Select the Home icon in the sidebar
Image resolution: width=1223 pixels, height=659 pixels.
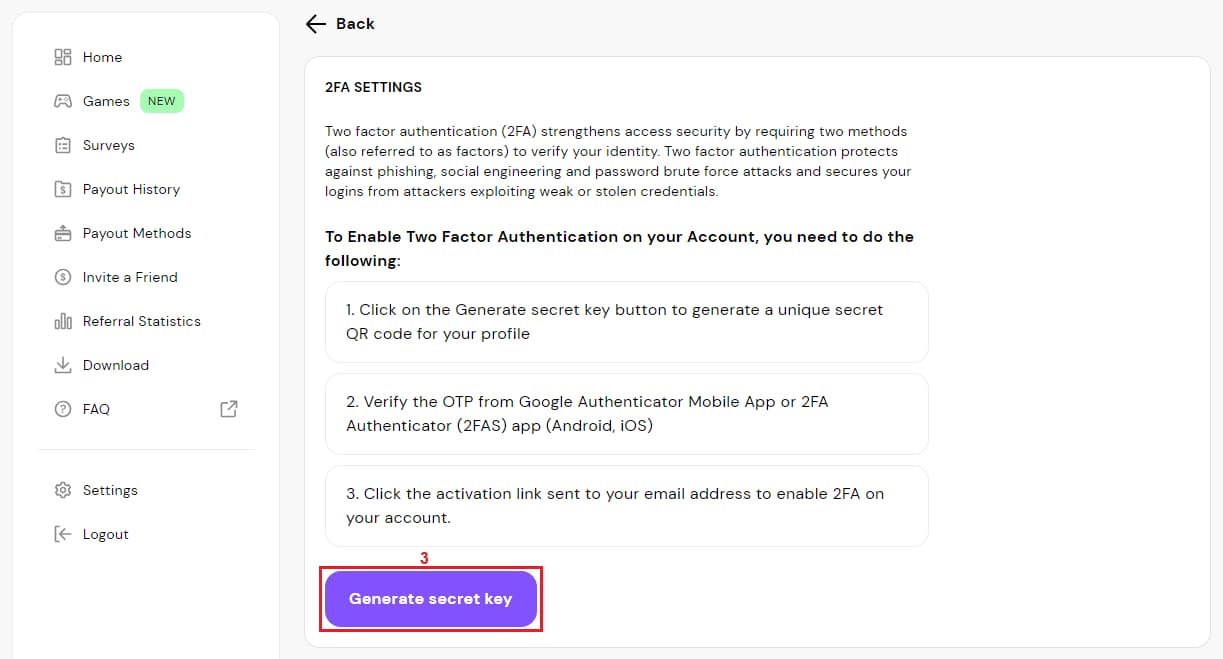click(63, 57)
